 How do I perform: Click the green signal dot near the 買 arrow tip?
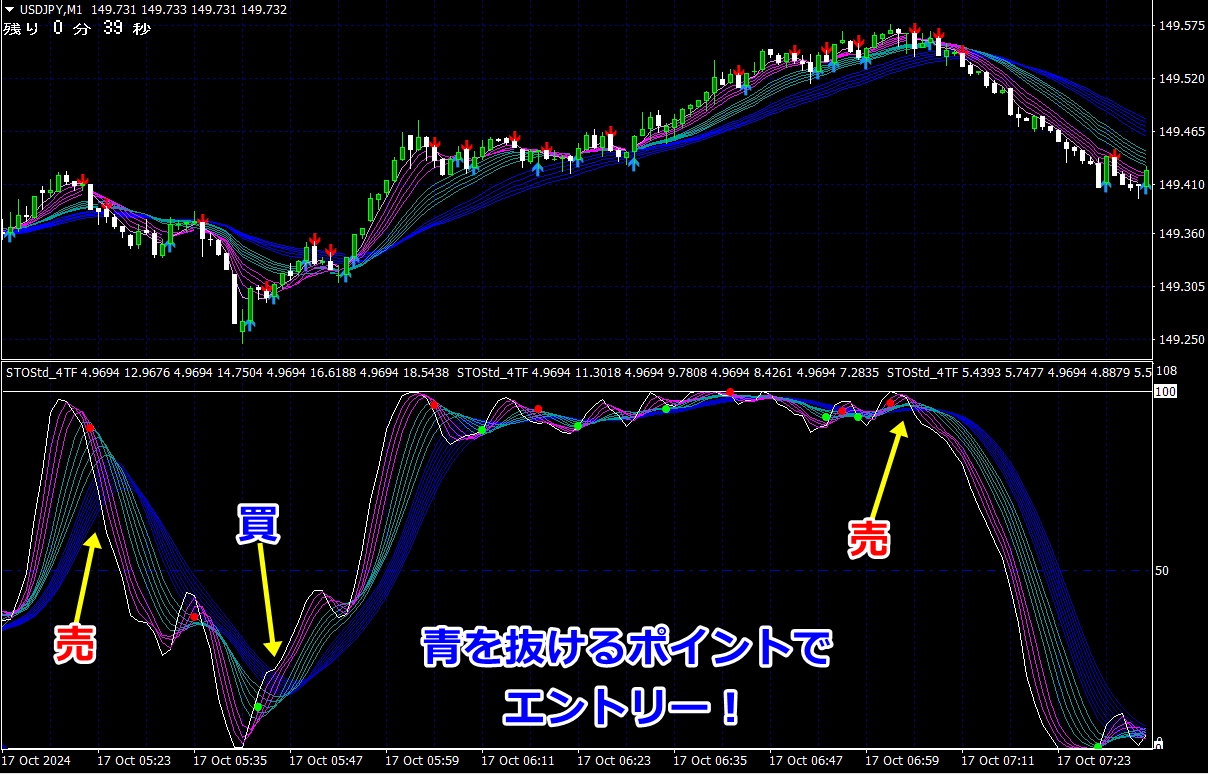258,707
